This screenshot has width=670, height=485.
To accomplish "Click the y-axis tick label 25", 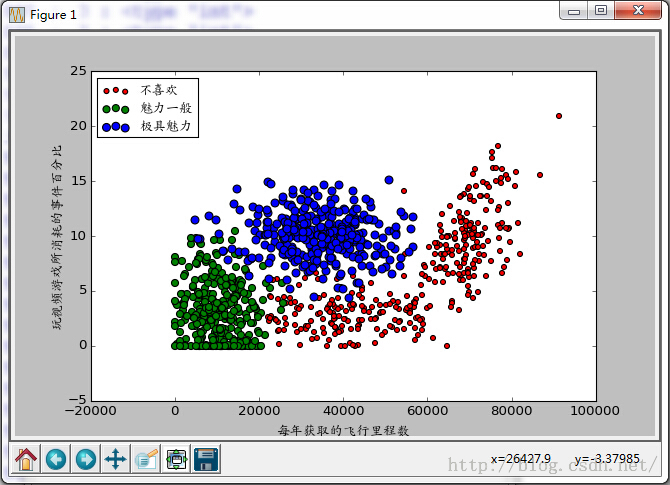I will pyautogui.click(x=78, y=71).
